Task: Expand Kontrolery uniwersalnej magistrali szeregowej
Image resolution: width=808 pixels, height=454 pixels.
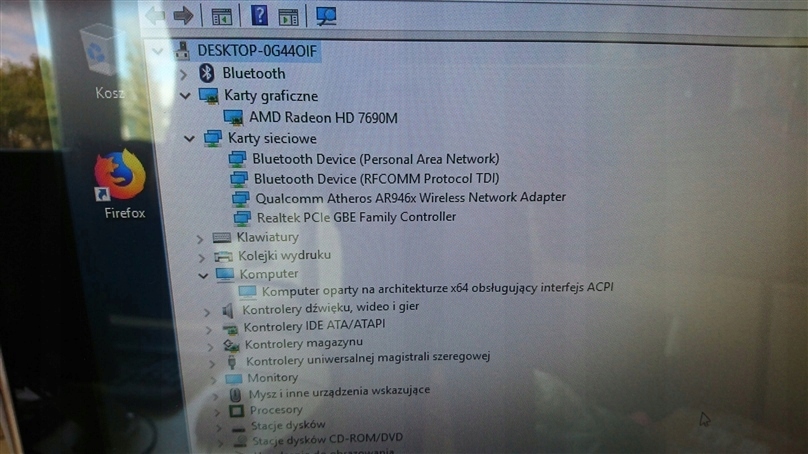Action: 212,364
